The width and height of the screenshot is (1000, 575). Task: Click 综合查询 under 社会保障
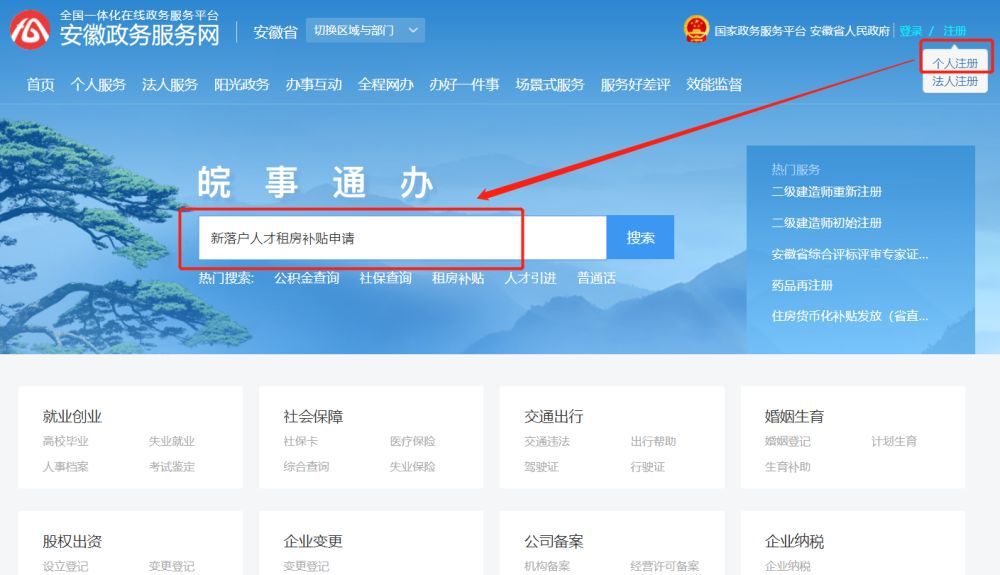tap(306, 467)
